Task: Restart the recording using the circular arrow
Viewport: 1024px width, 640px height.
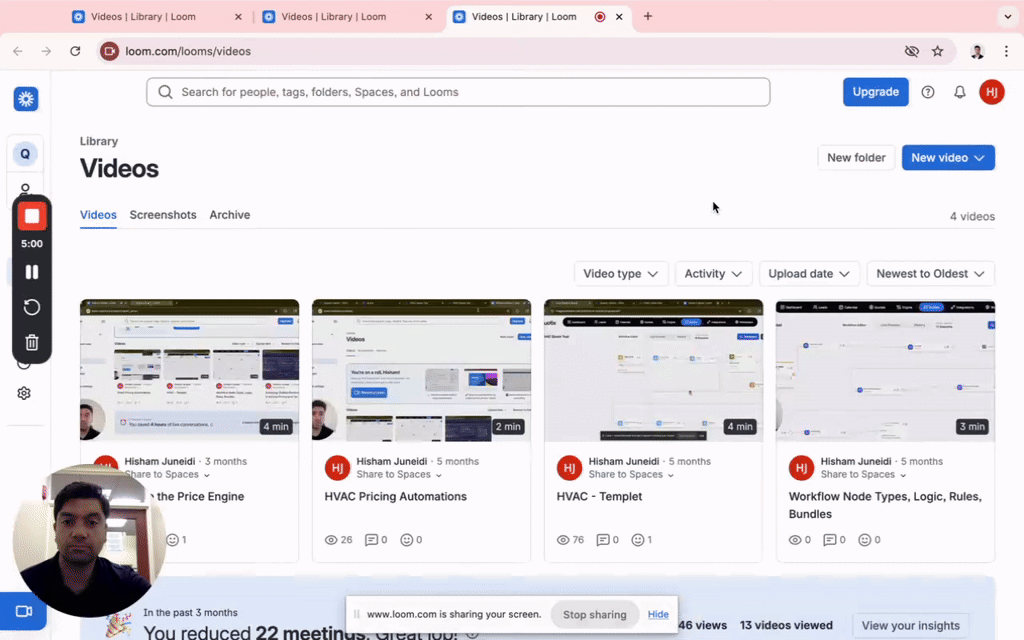Action: pos(31,307)
